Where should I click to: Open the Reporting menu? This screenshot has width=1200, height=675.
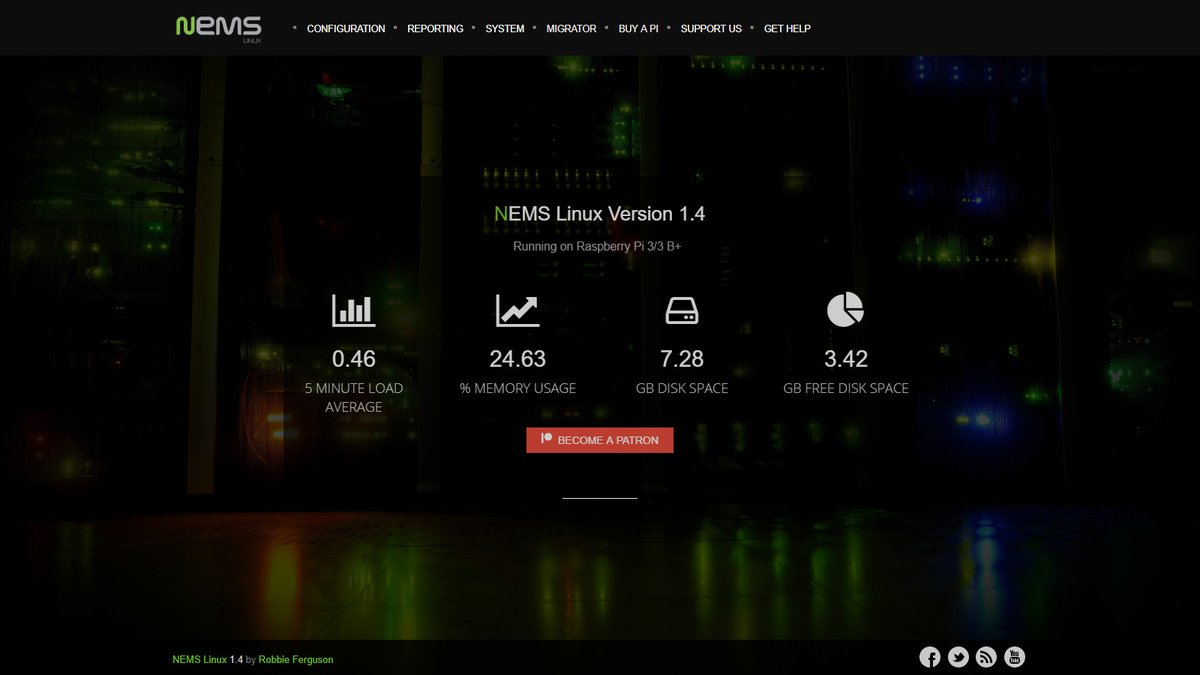tap(435, 29)
